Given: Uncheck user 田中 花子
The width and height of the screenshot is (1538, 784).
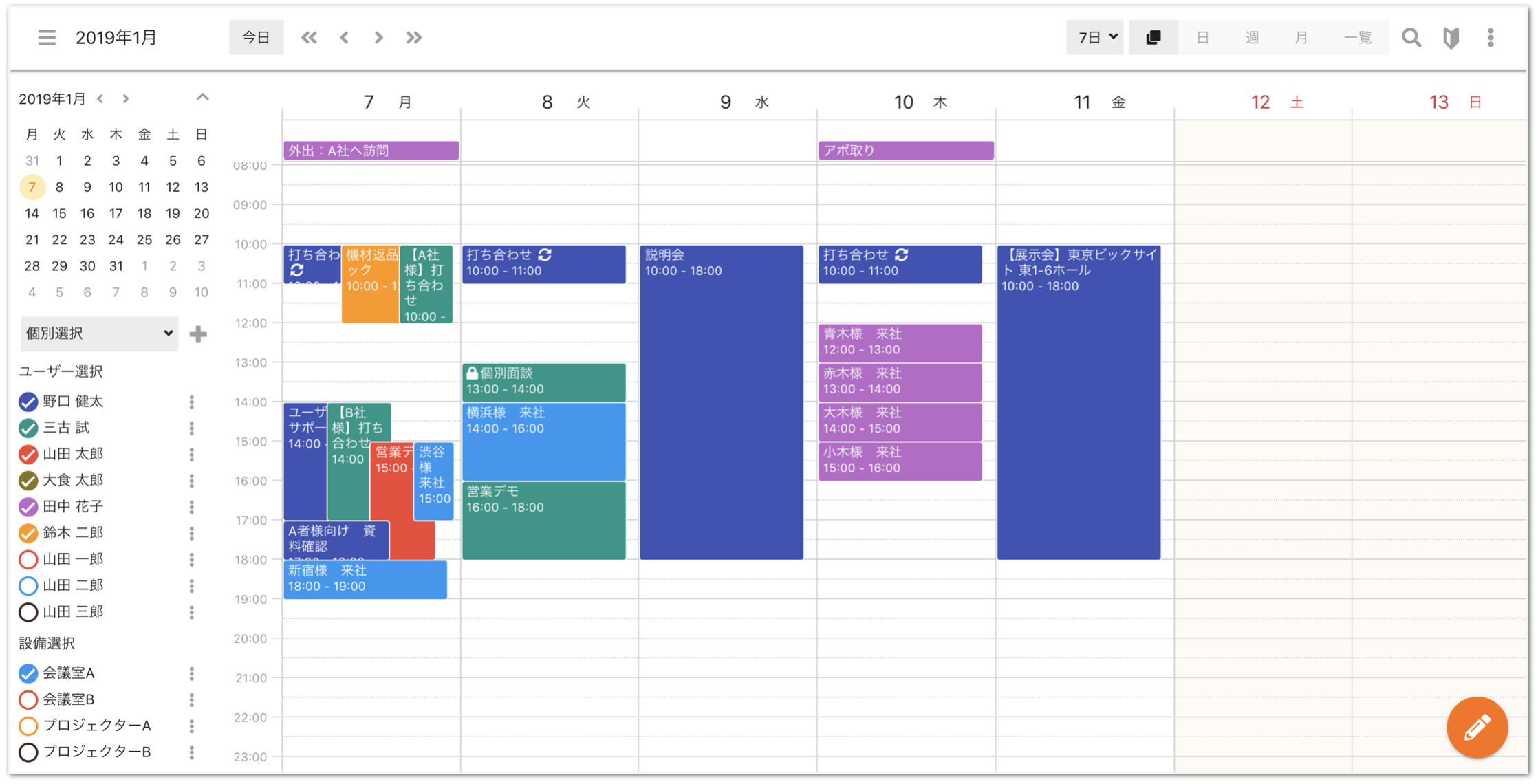Looking at the screenshot, I should (28, 507).
